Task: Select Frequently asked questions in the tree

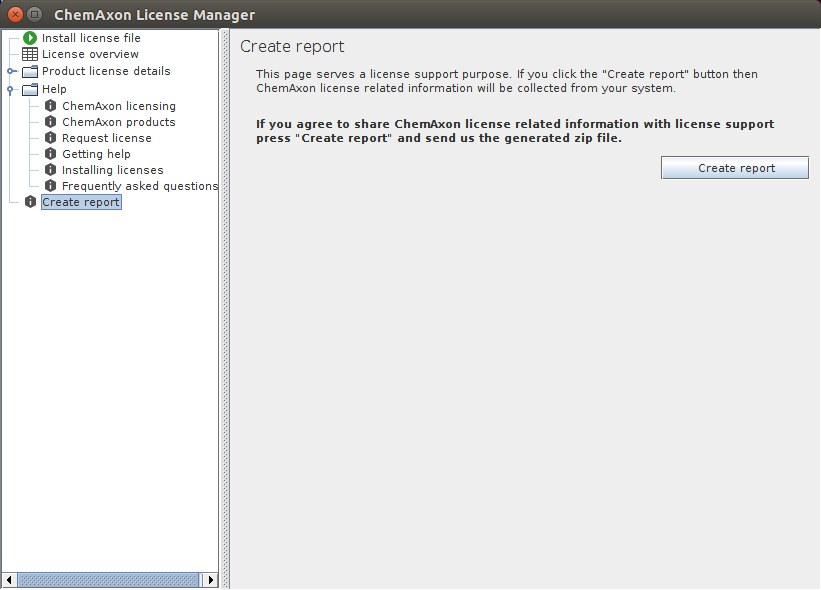Action: [139, 185]
